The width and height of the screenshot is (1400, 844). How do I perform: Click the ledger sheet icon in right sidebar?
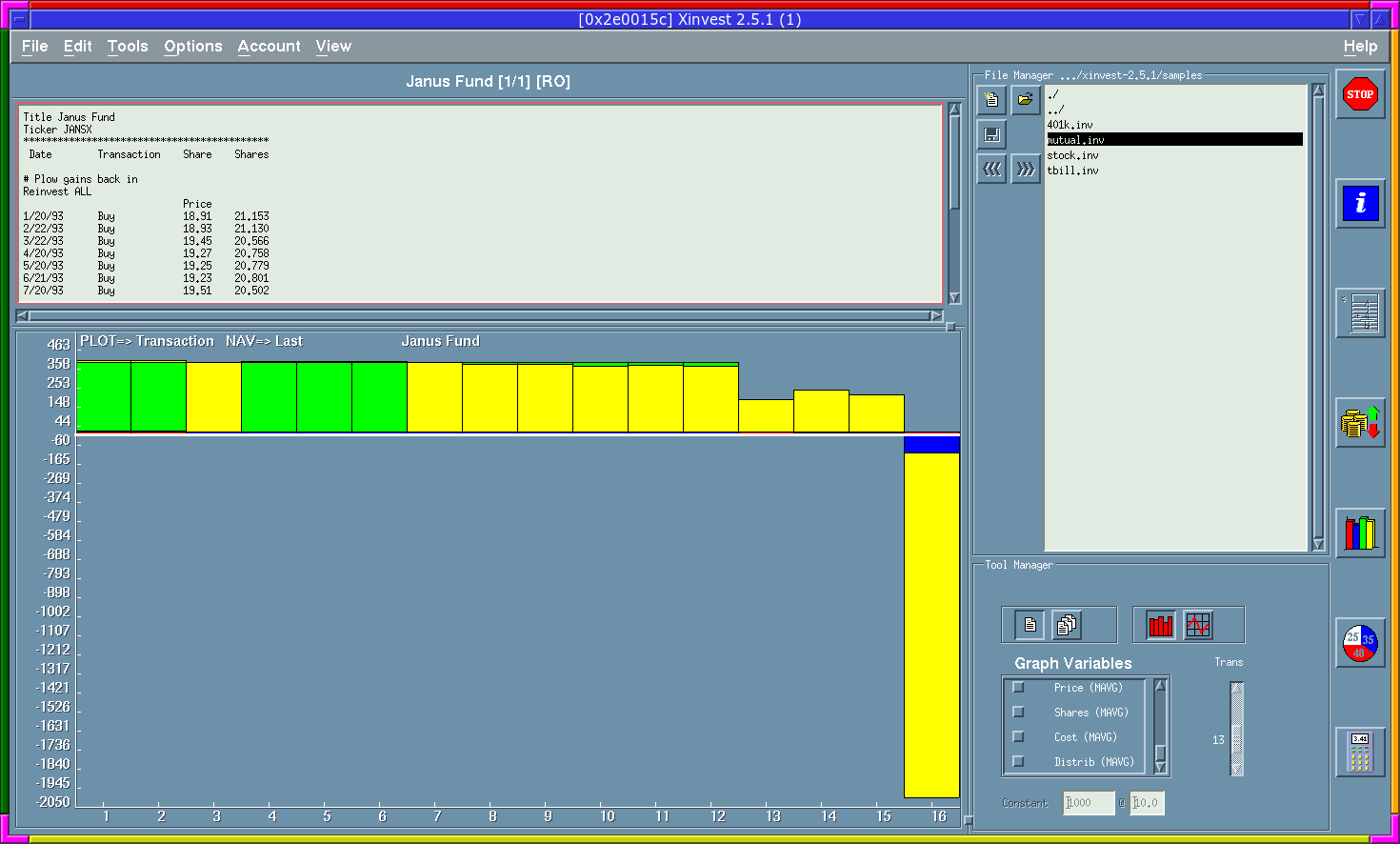click(1360, 312)
